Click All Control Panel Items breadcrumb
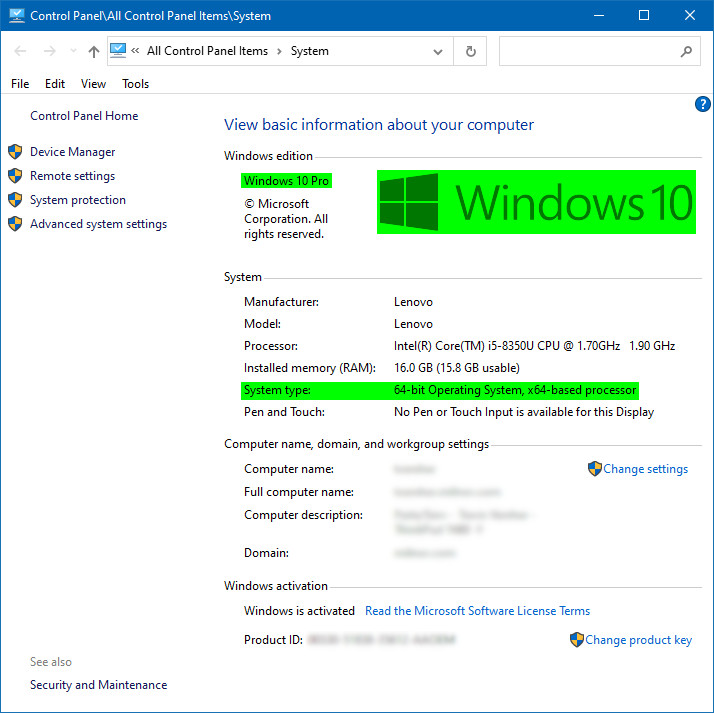This screenshot has height=713, width=714. (207, 51)
